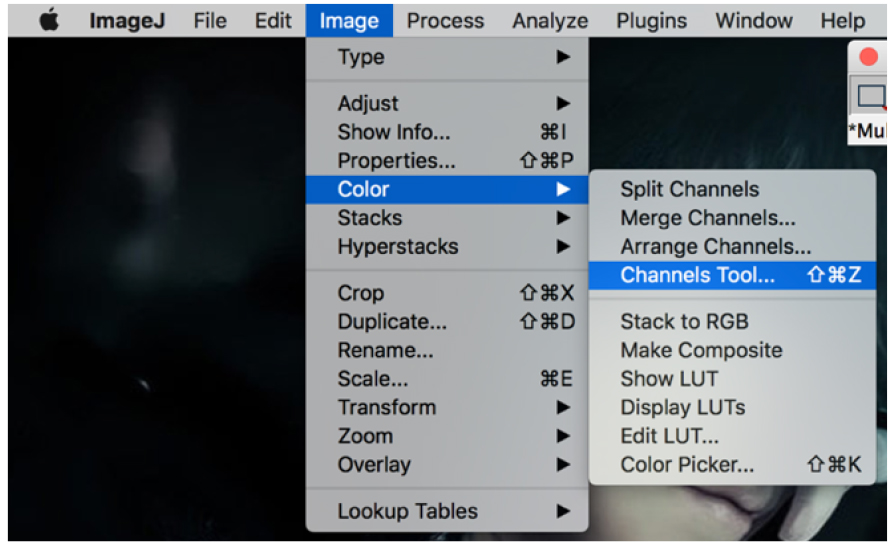This screenshot has height=544, width=892.
Task: Select Show LUT
Action: coord(732,379)
